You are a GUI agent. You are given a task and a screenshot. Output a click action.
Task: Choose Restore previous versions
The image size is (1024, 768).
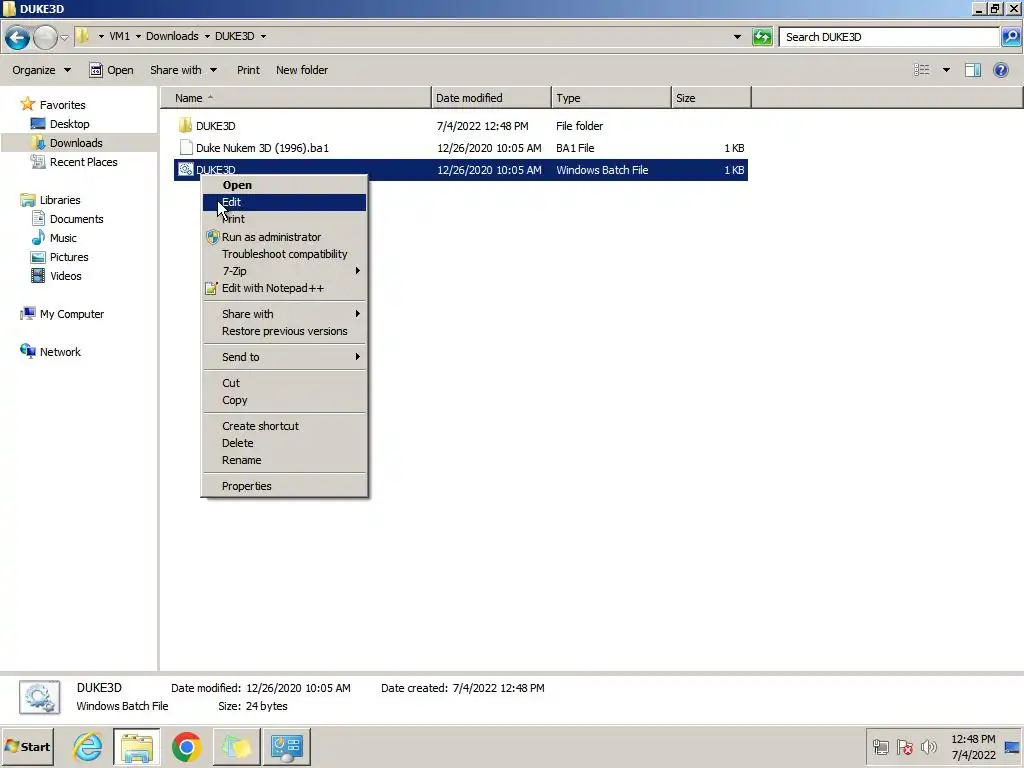click(284, 331)
